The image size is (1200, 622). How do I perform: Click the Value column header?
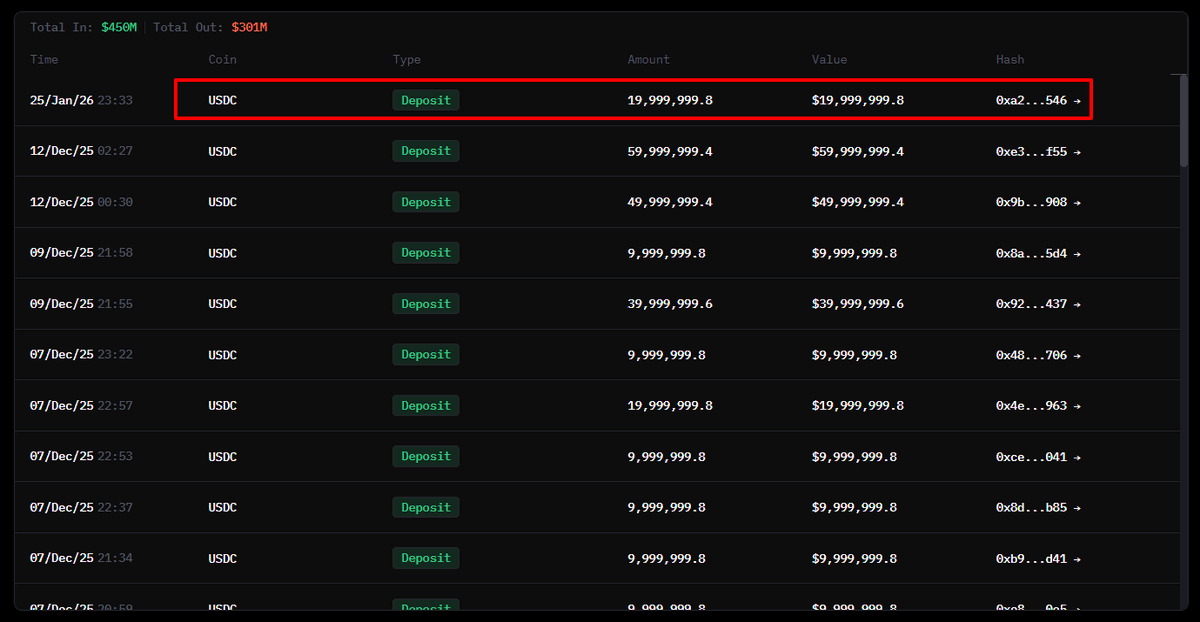(829, 60)
